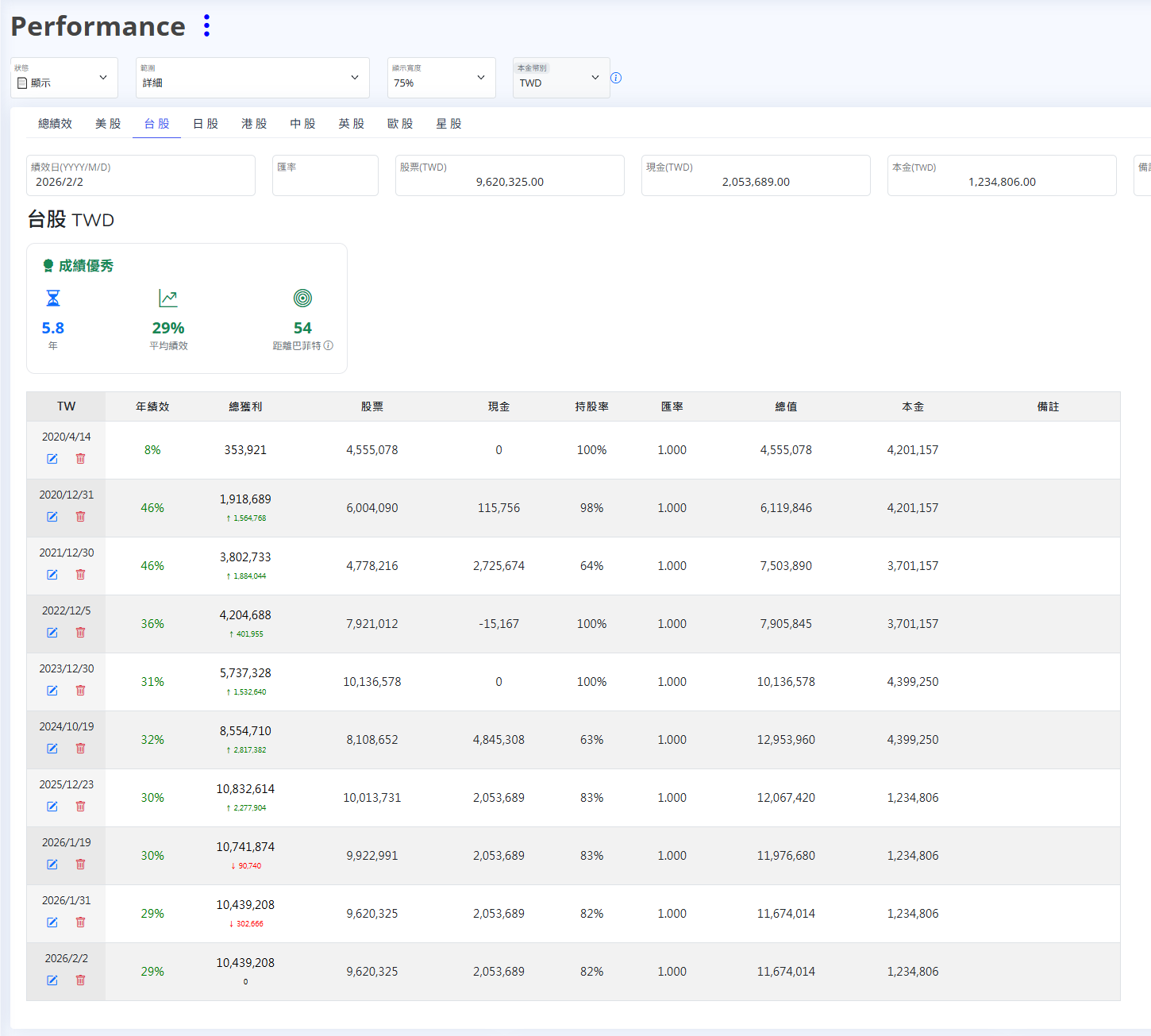The image size is (1151, 1036).
Task: Click the info icon beside 距離巴菲特
Action: [329, 346]
